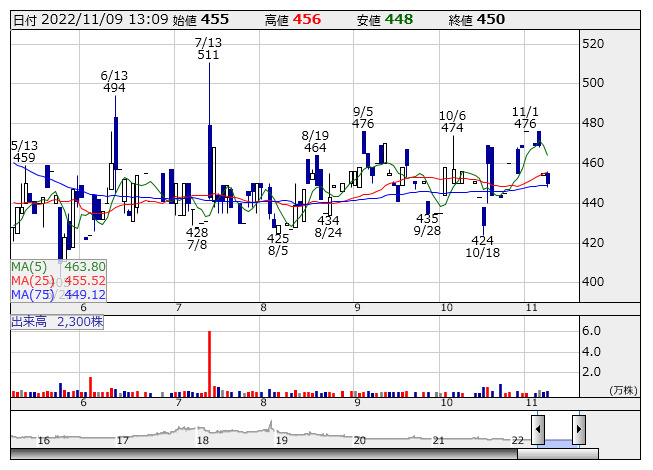Click the right range handle arrow
The image size is (653, 470).
(578, 429)
